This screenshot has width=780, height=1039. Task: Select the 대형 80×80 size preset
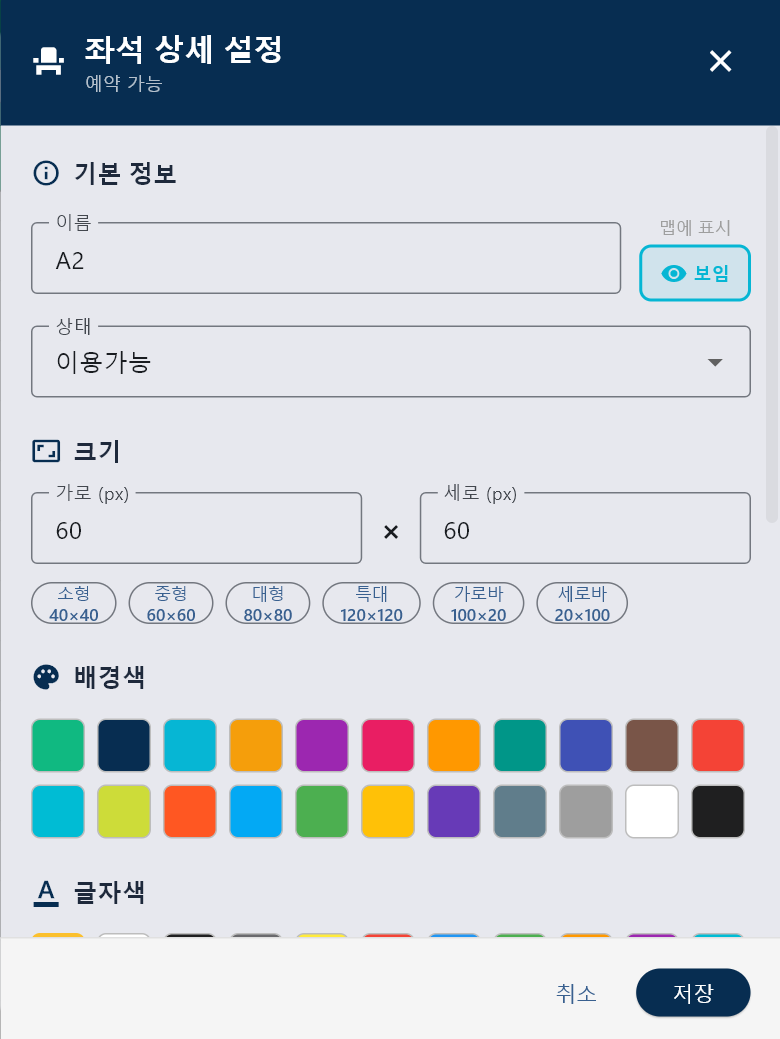coord(268,604)
